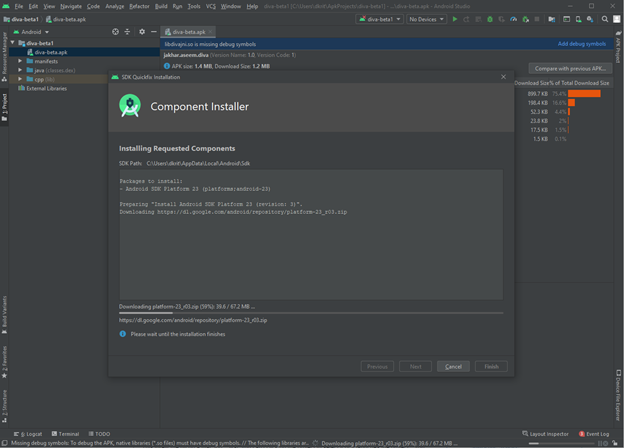
Task: Collapse the diva-beta1 project root
Action: (x=13, y=43)
